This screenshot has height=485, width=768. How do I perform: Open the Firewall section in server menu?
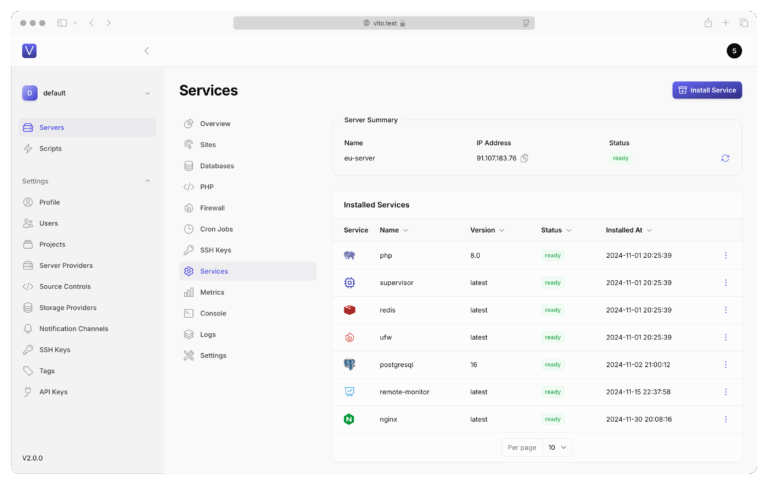[x=212, y=208]
